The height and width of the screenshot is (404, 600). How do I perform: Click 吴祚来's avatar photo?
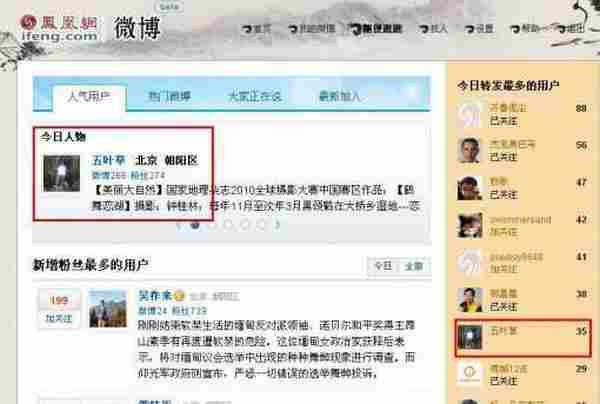108,308
